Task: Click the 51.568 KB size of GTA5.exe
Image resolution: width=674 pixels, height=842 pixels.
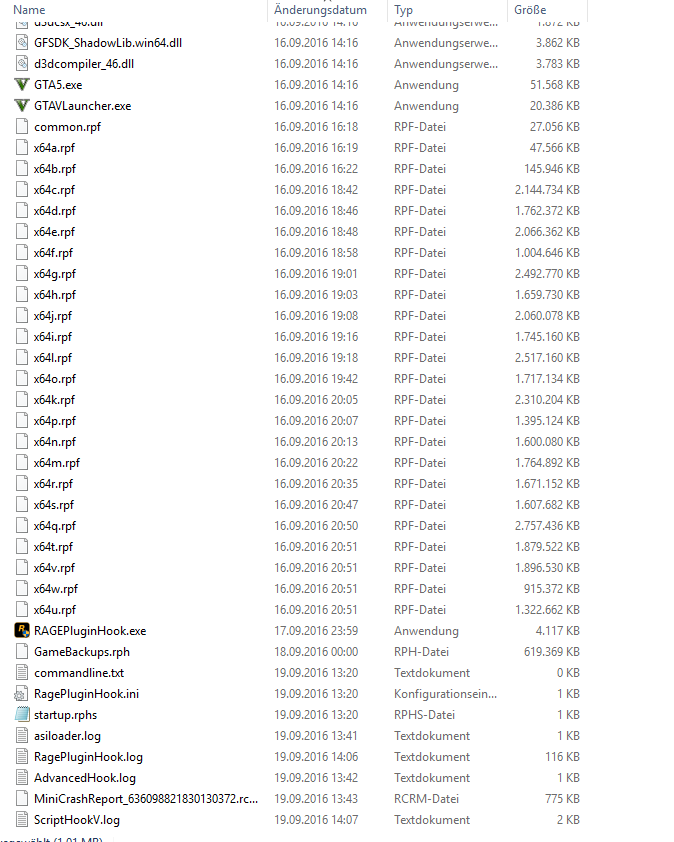Action: click(555, 85)
